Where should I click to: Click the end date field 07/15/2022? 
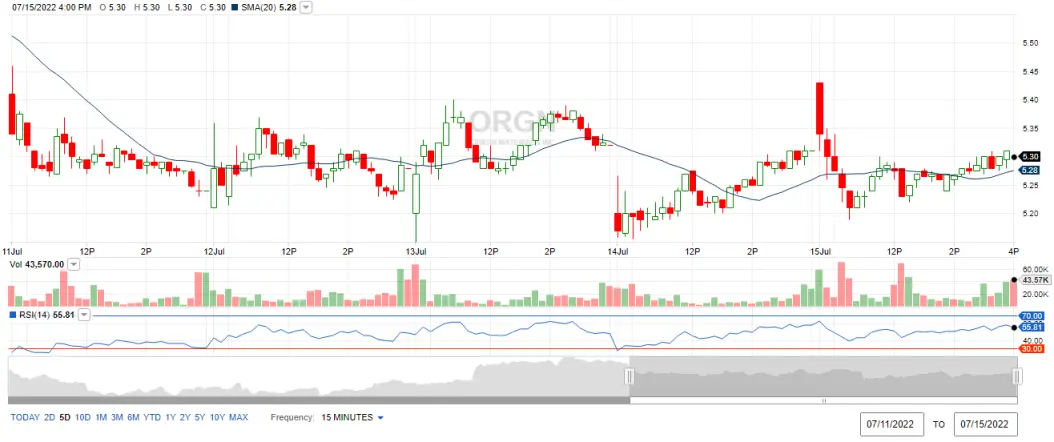(985, 425)
